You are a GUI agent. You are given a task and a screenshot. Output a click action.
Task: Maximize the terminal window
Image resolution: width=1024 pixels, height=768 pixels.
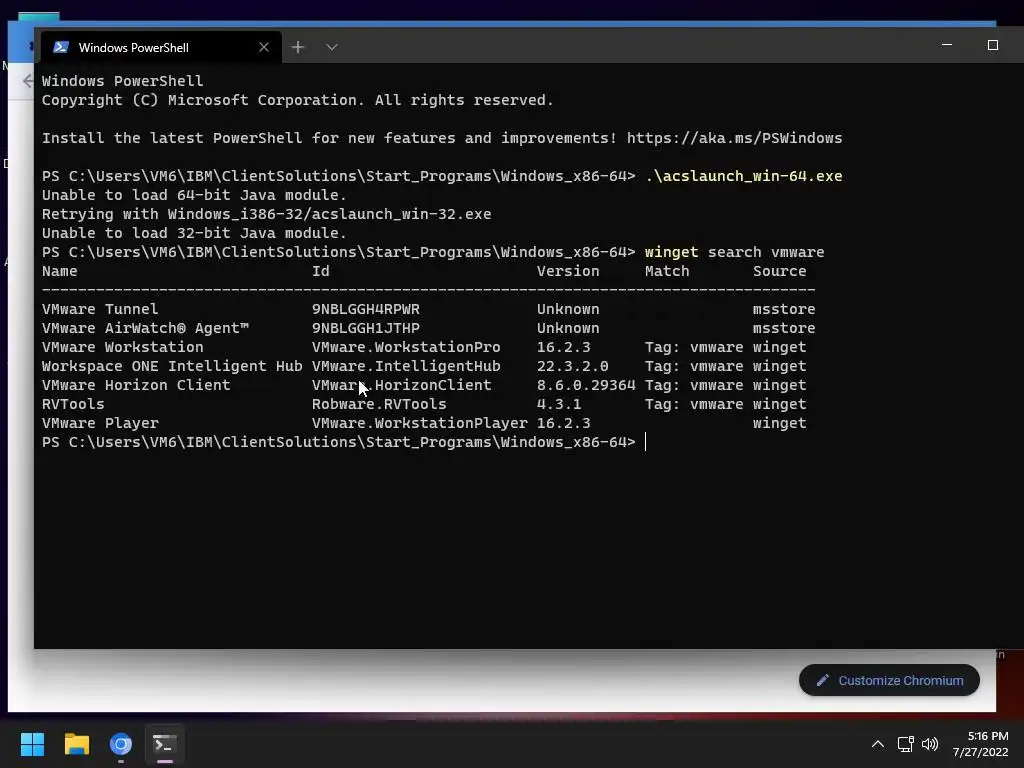point(993,45)
